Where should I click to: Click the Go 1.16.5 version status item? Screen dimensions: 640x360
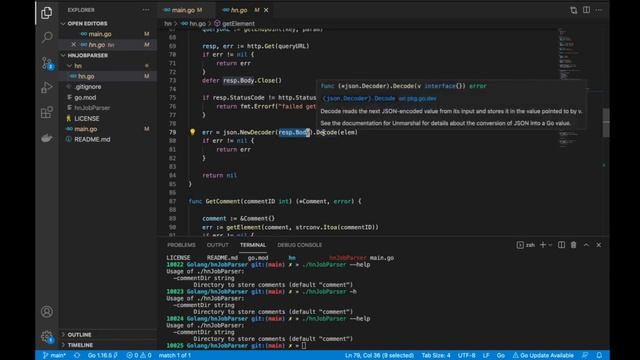point(102,355)
